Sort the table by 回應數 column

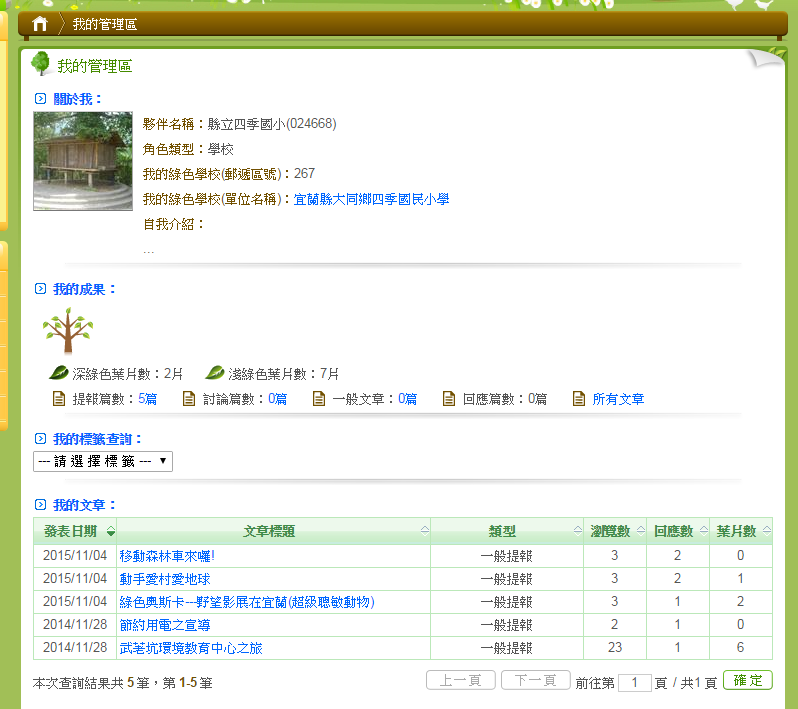tap(678, 531)
